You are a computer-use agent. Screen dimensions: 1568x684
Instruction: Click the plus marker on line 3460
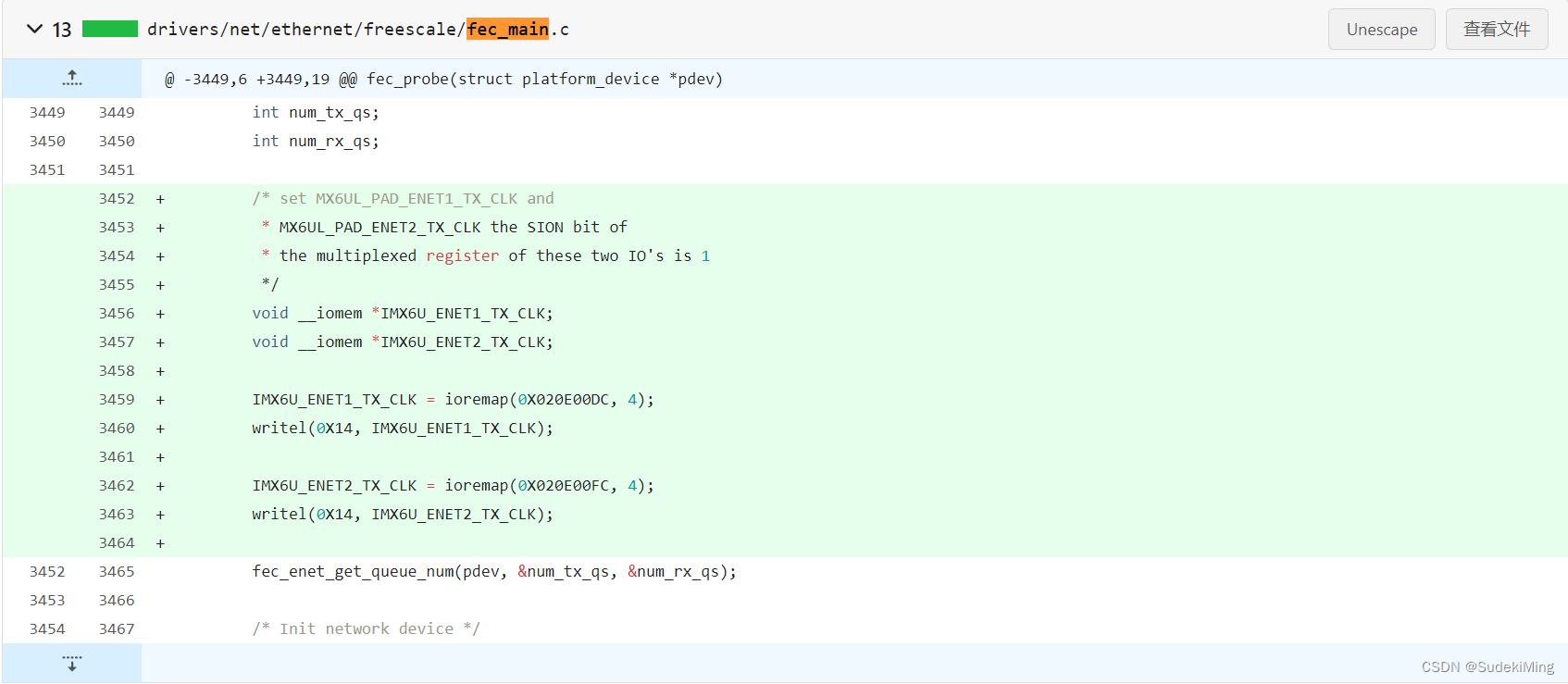[x=160, y=429]
